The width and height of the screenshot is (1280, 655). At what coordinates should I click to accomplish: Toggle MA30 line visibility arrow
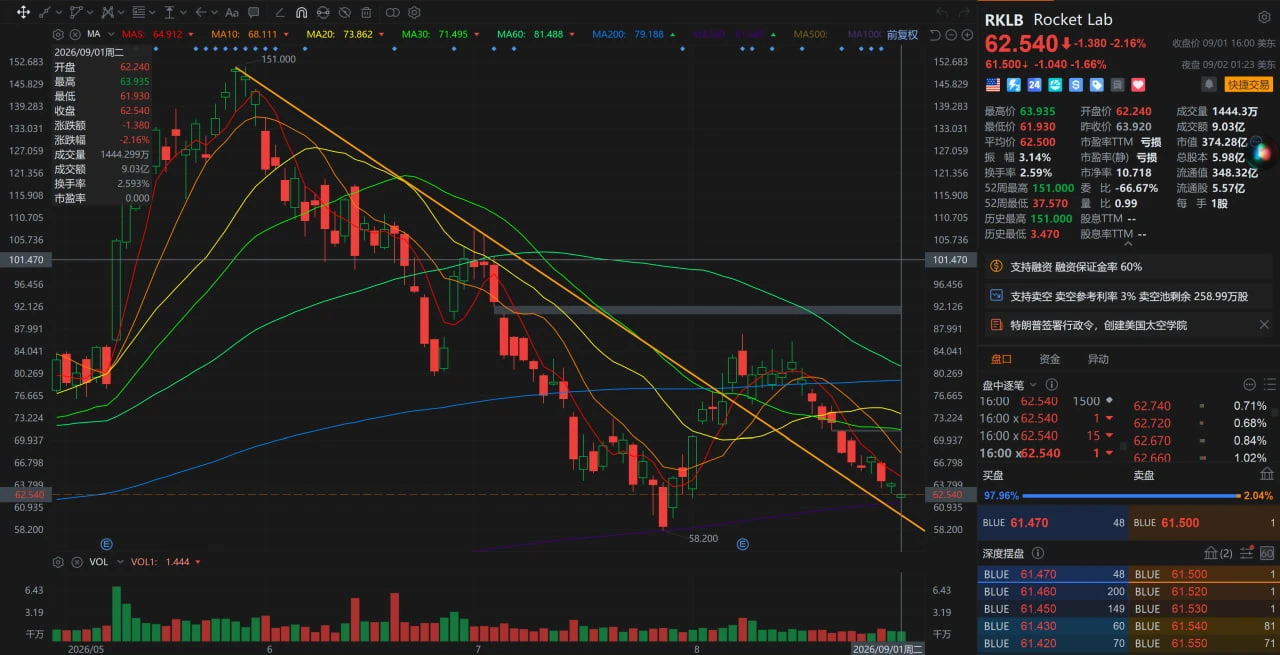[x=476, y=35]
